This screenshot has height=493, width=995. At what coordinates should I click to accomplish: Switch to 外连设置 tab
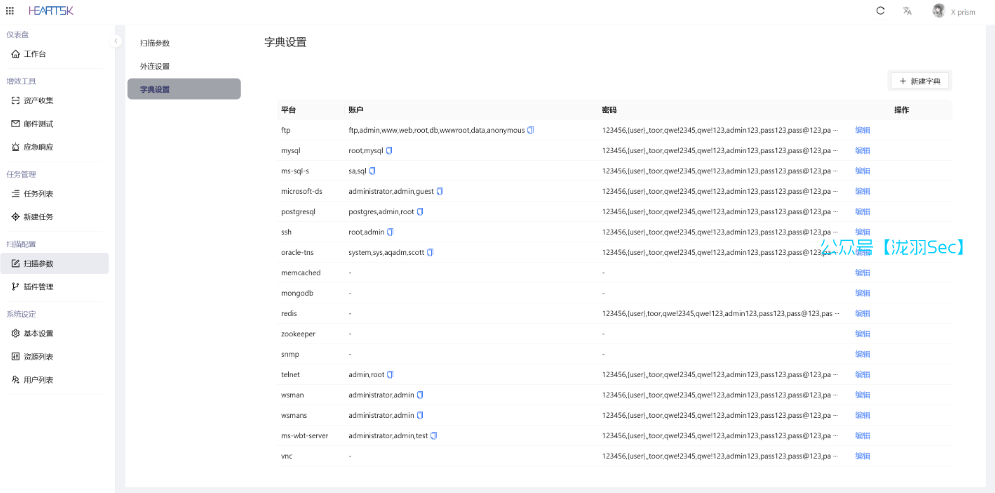pos(155,66)
